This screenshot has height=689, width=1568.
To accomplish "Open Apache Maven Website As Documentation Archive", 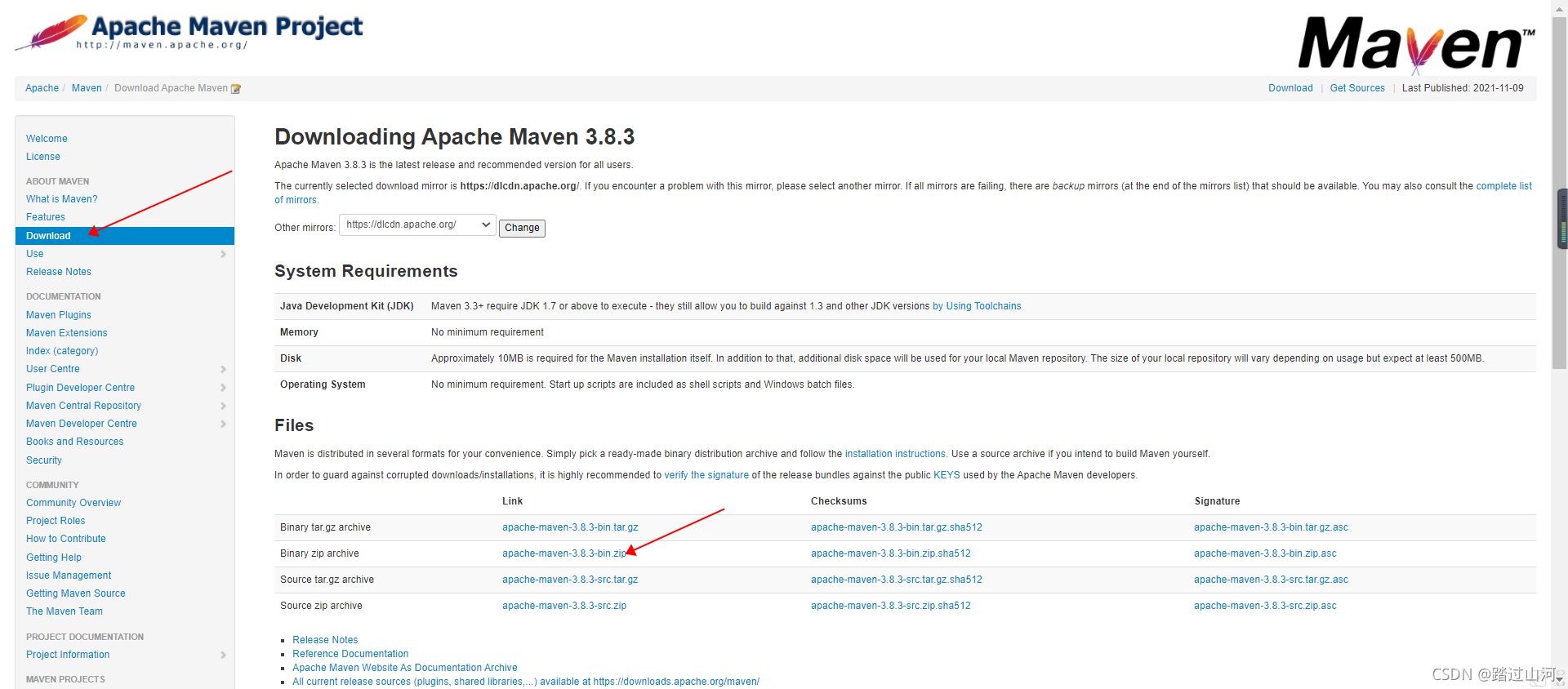I will click(405, 668).
